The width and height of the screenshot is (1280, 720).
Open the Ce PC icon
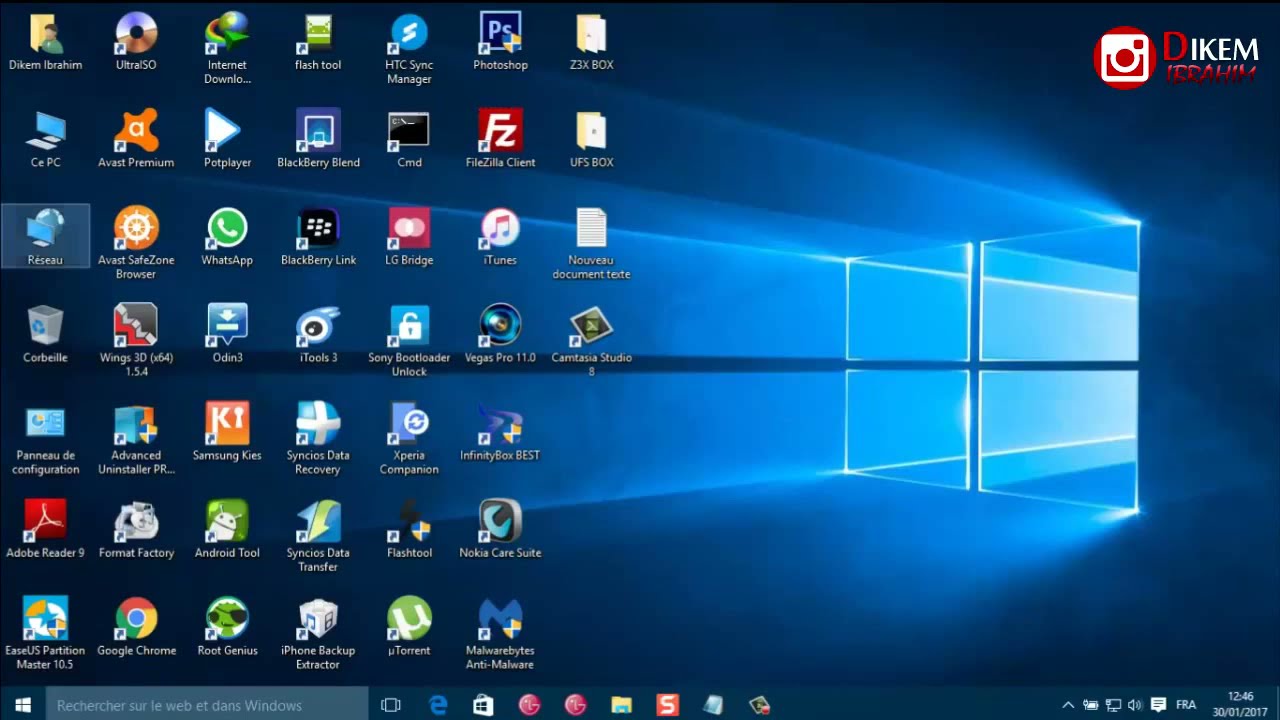pos(45,139)
